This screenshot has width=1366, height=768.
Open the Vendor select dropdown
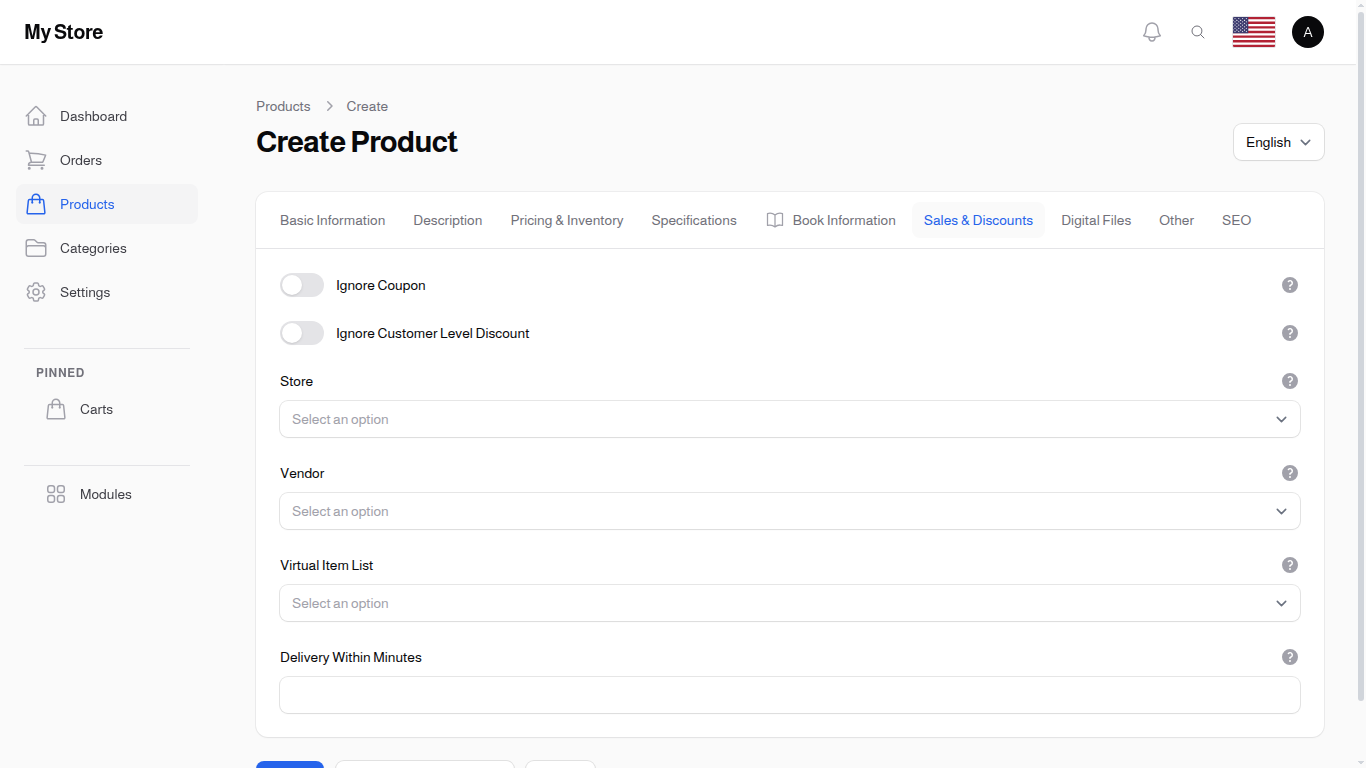pyautogui.click(x=789, y=511)
